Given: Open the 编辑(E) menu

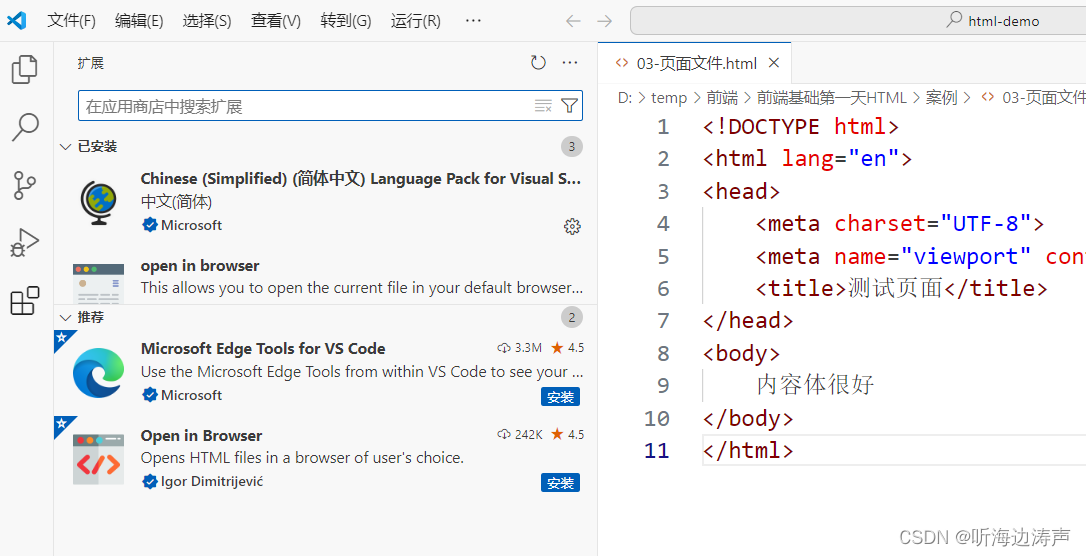Looking at the screenshot, I should (139, 21).
